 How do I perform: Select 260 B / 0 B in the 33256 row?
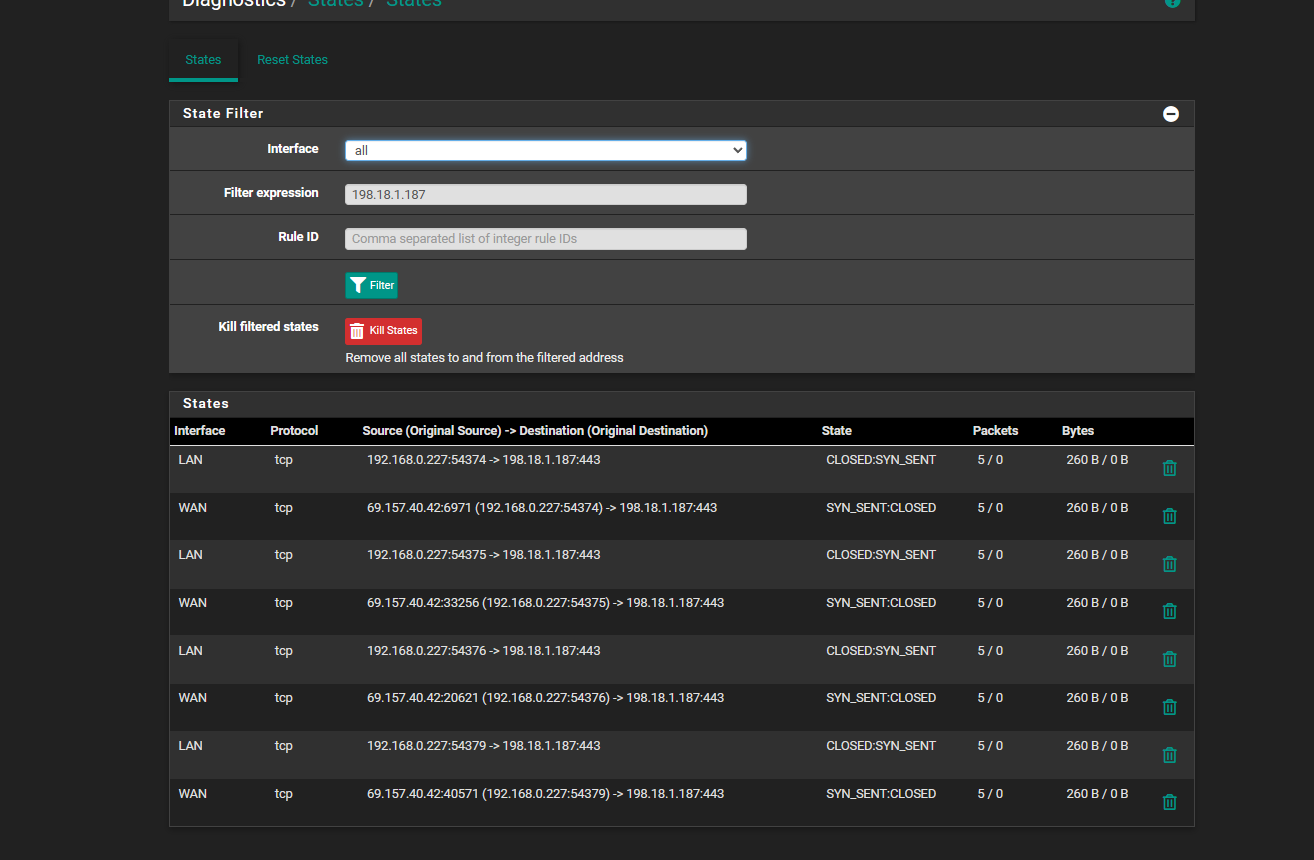pyautogui.click(x=1097, y=603)
